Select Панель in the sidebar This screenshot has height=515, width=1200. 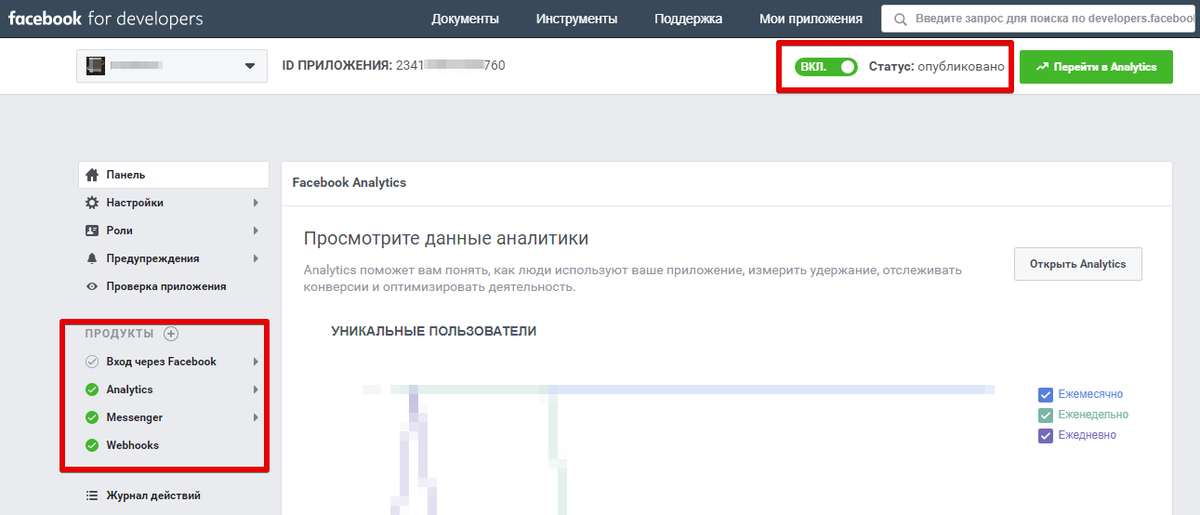pos(173,174)
